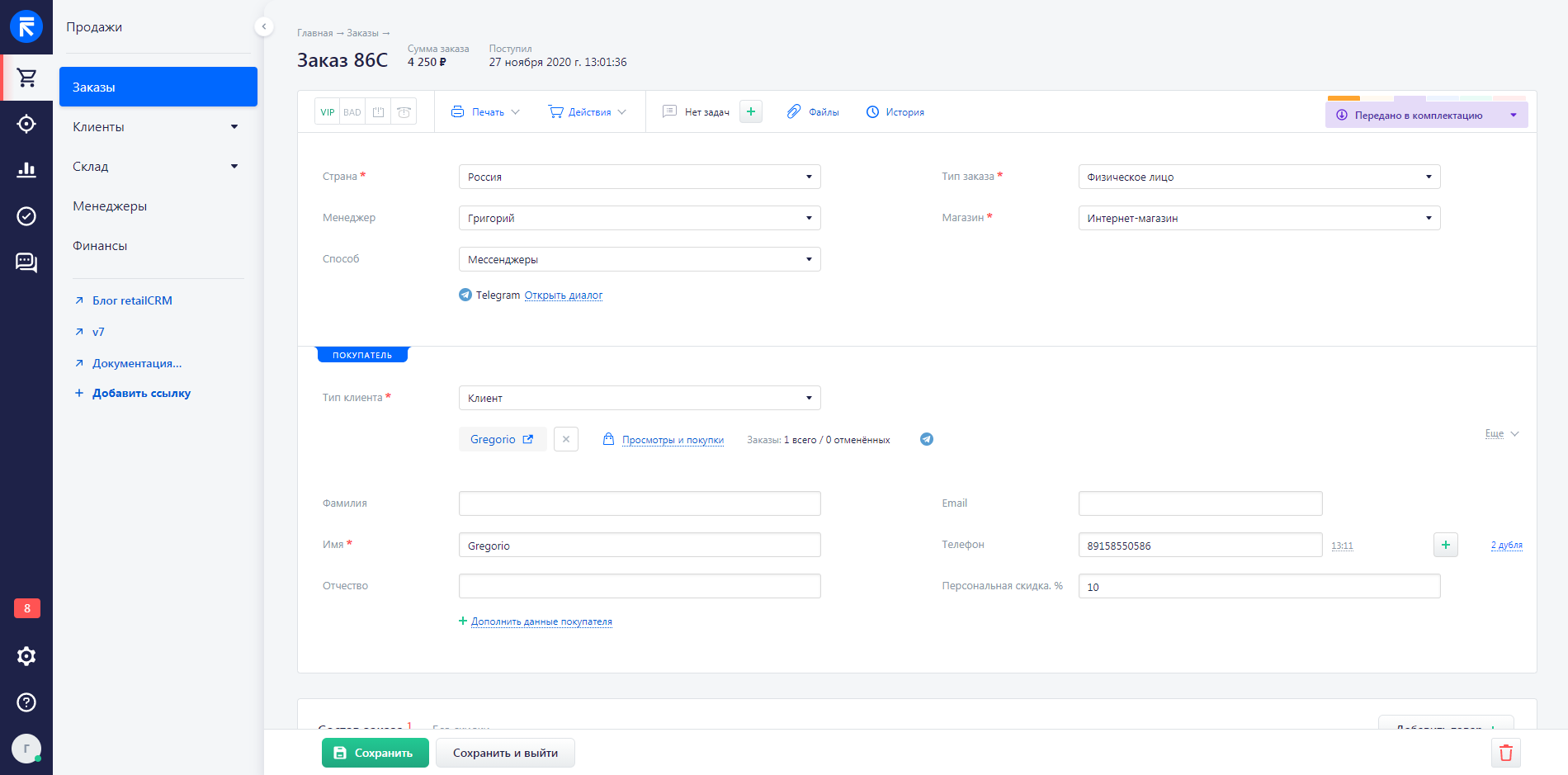The image size is (1568, 775).
Task: Open the Orders cart icon in sidebar
Action: (26, 78)
